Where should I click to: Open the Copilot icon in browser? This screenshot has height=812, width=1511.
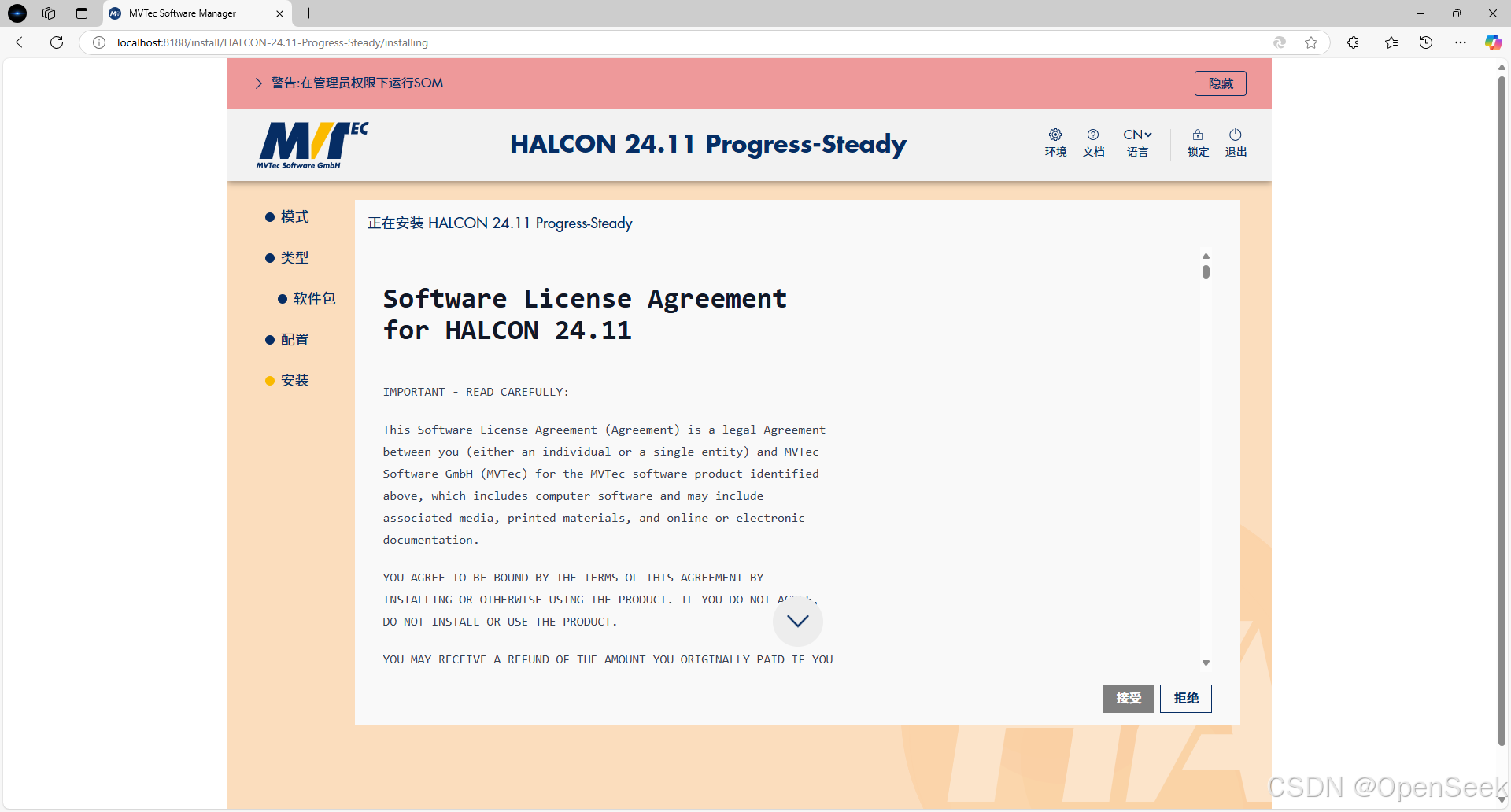click(x=1492, y=42)
